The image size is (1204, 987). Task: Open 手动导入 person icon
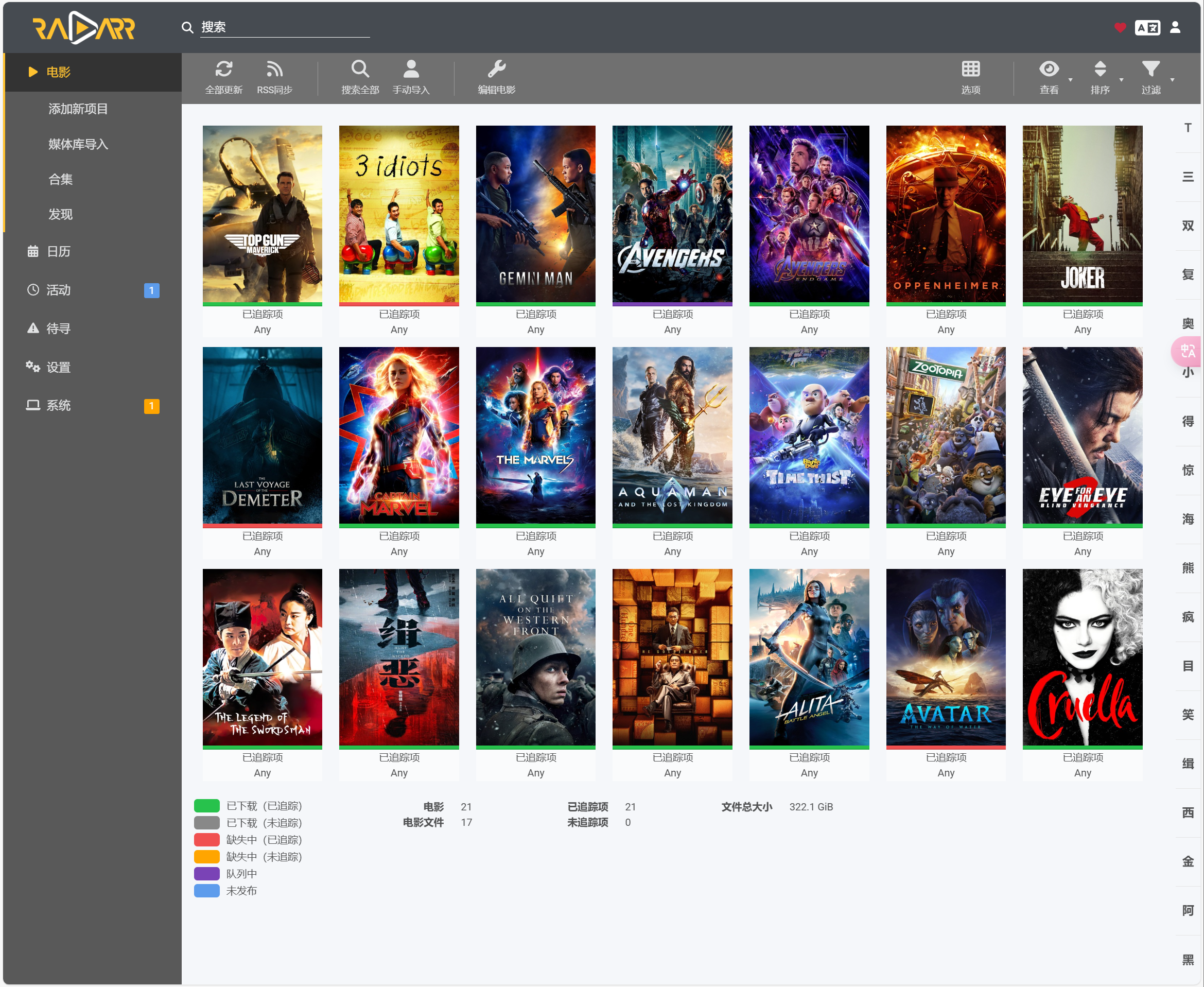pyautogui.click(x=410, y=70)
